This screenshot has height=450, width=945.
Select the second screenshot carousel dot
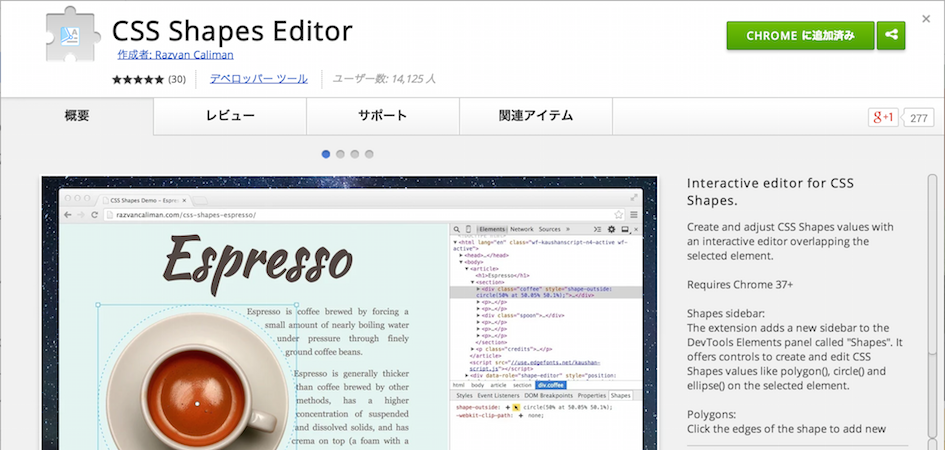click(x=341, y=154)
